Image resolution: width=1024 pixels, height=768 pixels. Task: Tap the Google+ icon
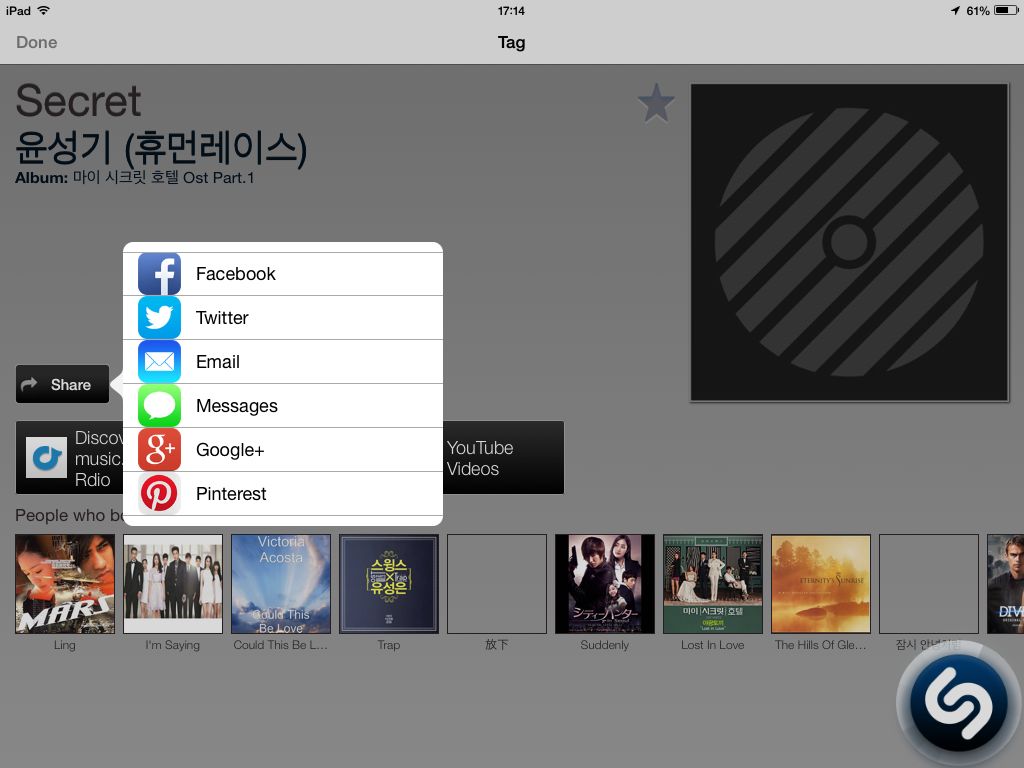(159, 450)
